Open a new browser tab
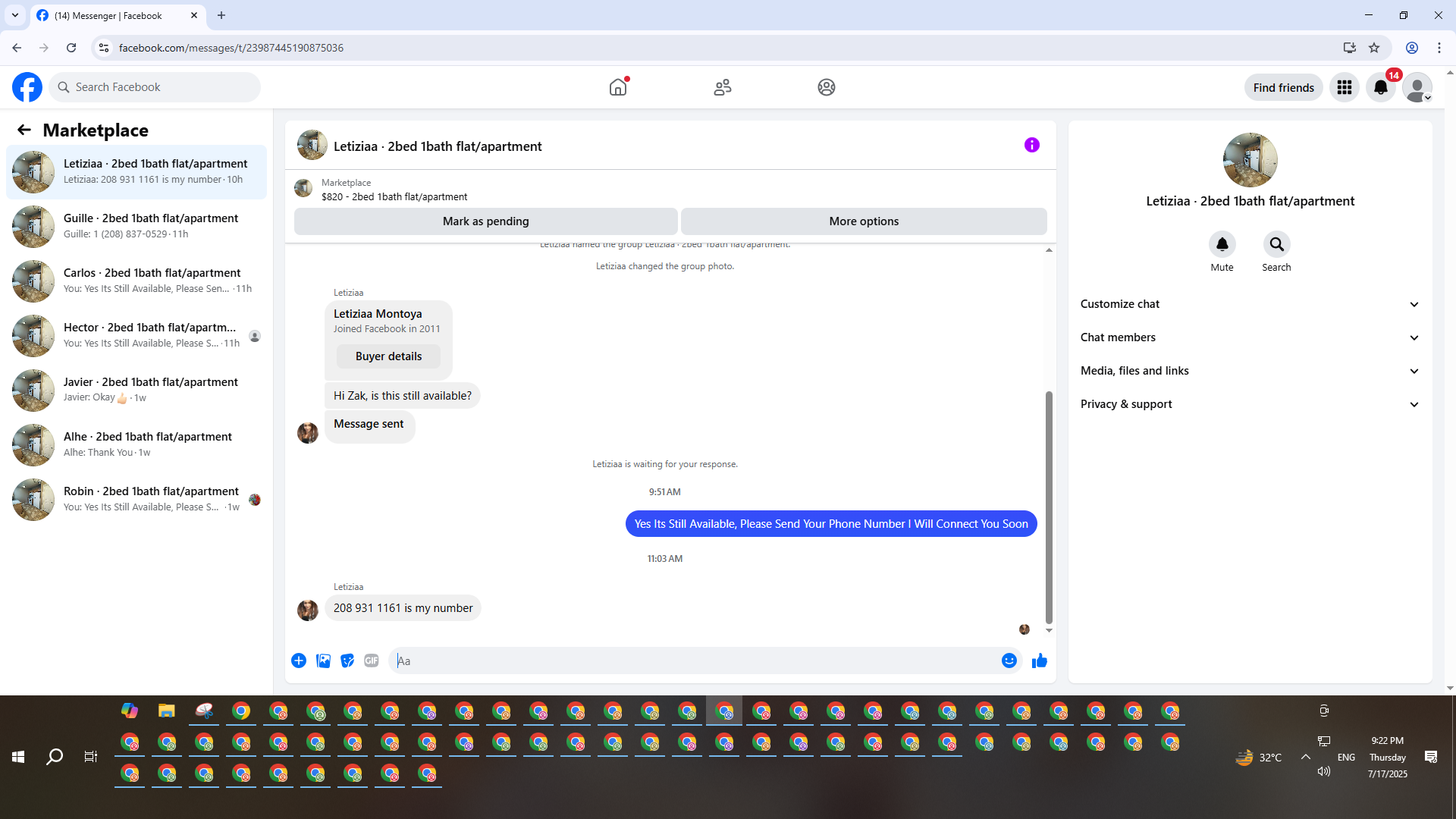 (221, 15)
